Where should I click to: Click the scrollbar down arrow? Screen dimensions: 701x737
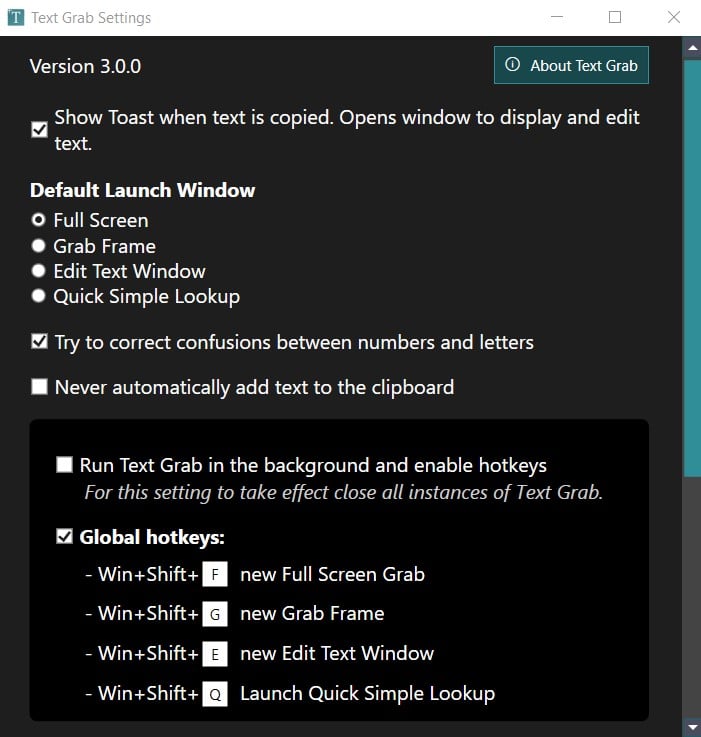coord(691,726)
